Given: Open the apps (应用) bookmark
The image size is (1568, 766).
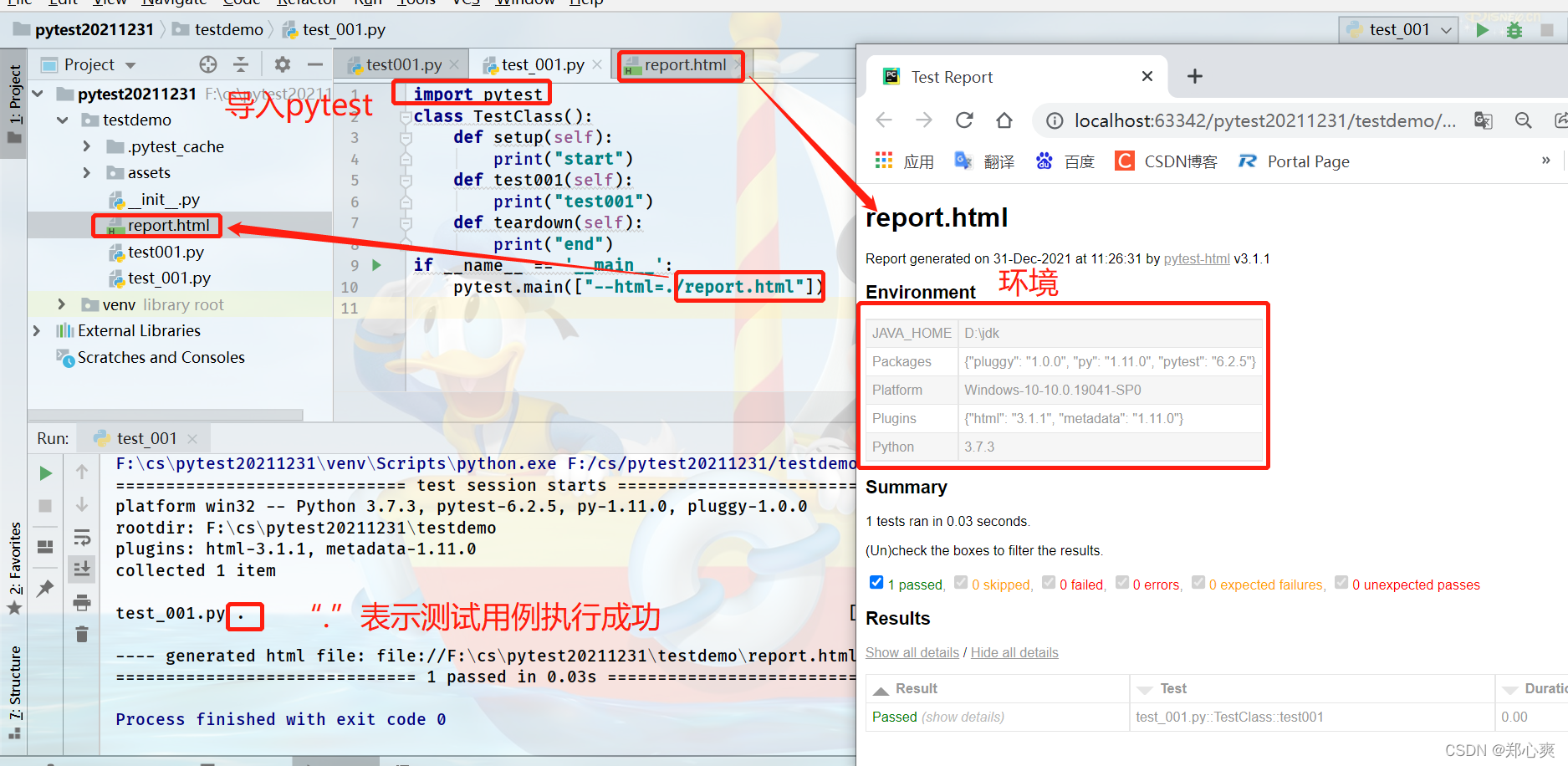Looking at the screenshot, I should [x=904, y=161].
